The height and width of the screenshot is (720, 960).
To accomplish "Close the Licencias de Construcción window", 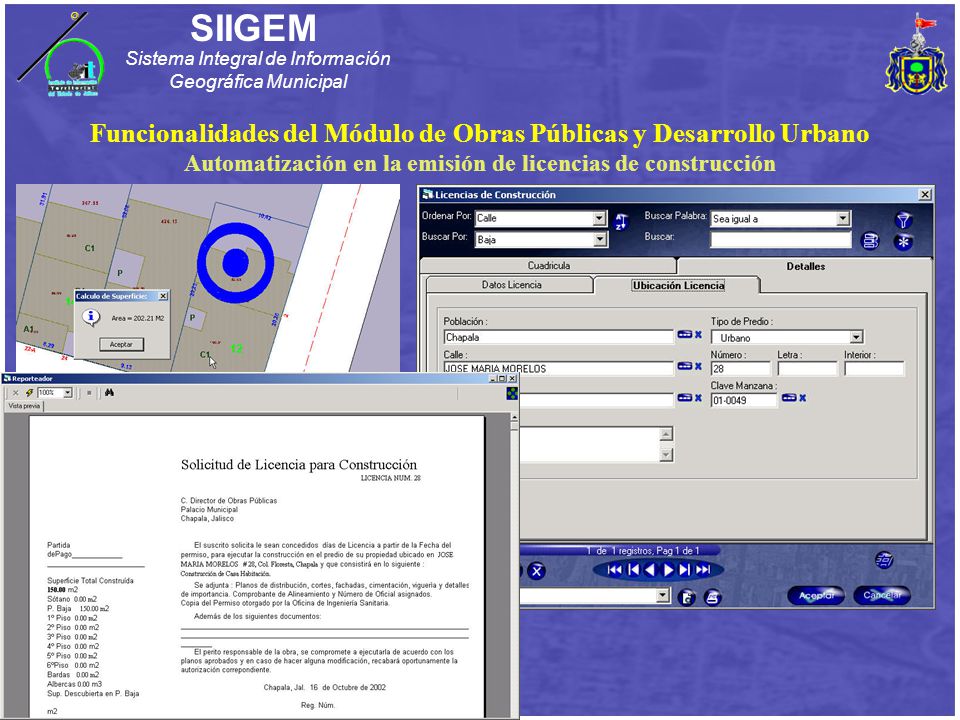I will 924,195.
